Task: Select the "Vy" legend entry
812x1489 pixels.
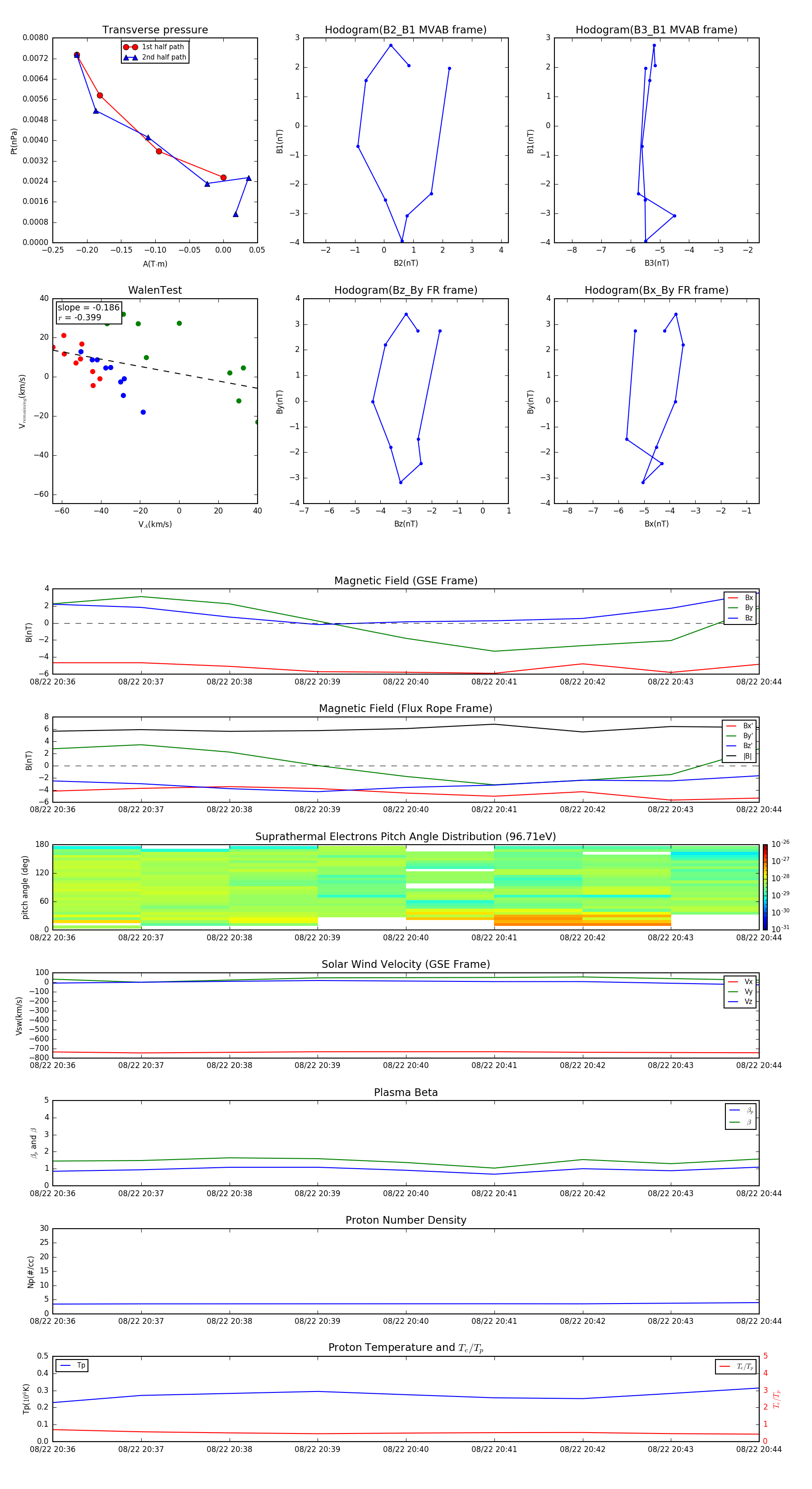Action: click(740, 991)
